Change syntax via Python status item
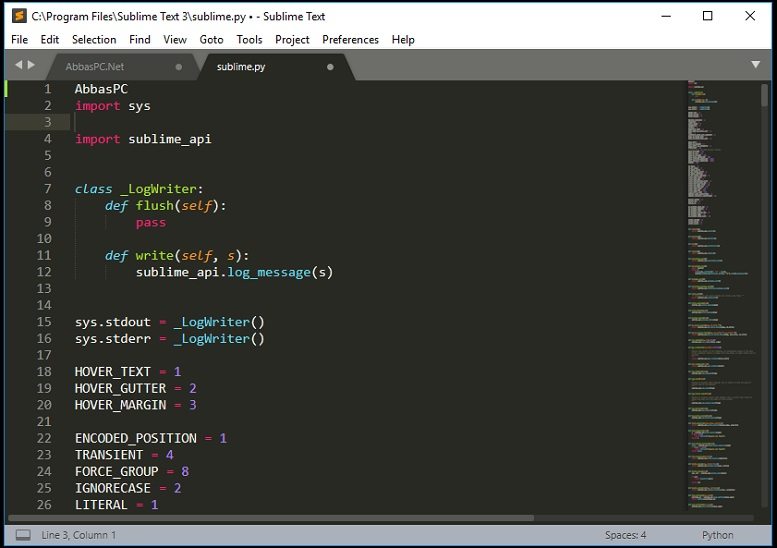Viewport: 777px width, 548px height. click(718, 535)
